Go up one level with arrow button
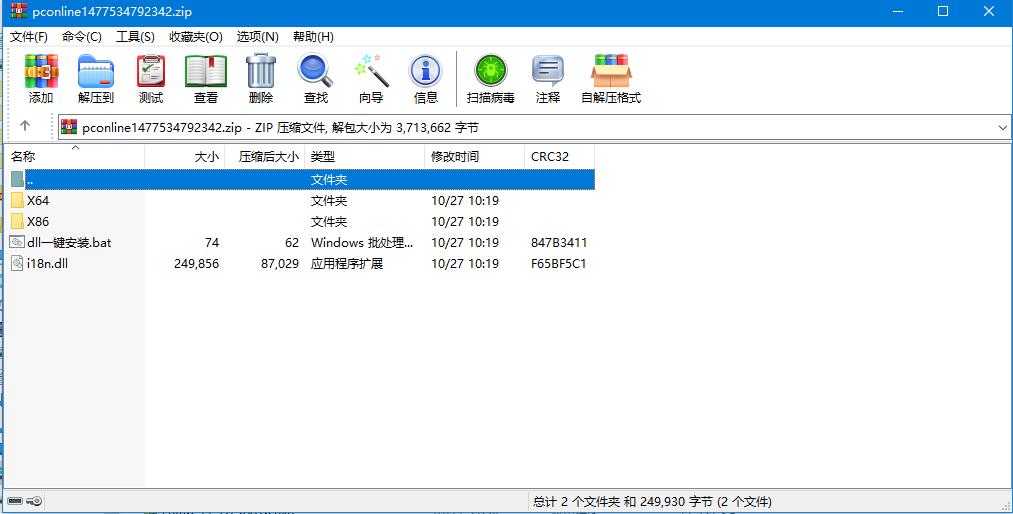Image resolution: width=1013 pixels, height=514 pixels. tap(25, 126)
